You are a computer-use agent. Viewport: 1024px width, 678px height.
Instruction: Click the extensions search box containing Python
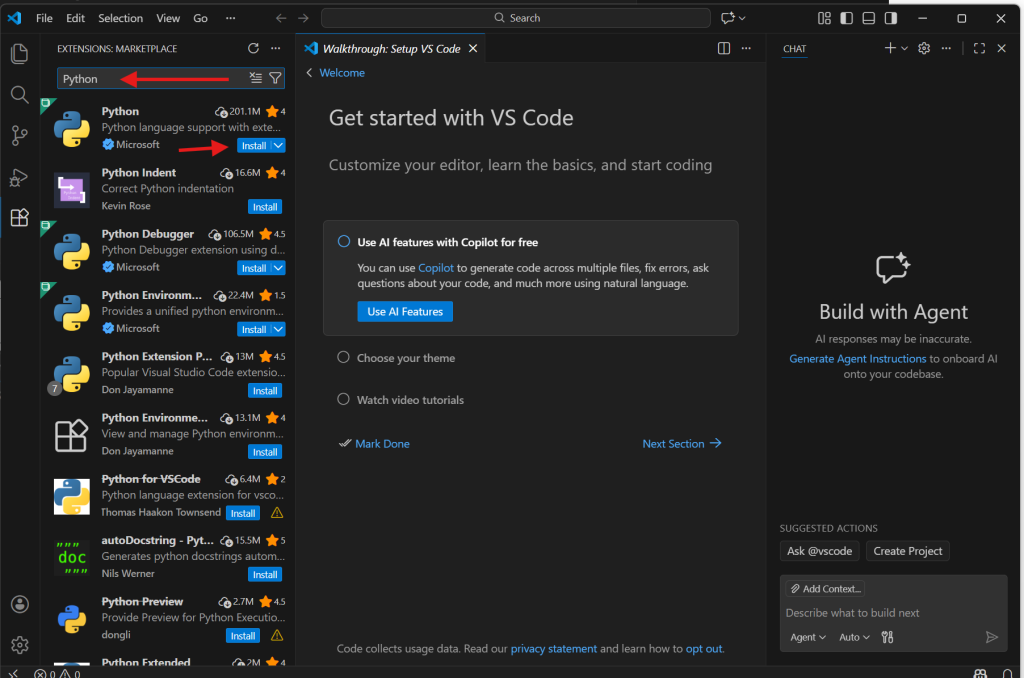150,79
